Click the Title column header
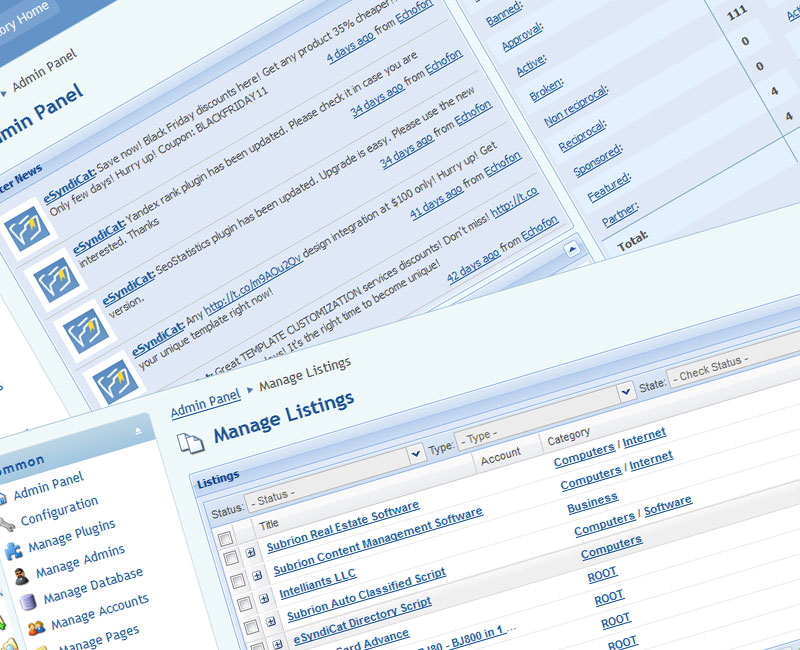The height and width of the screenshot is (650, 800). coord(268,523)
